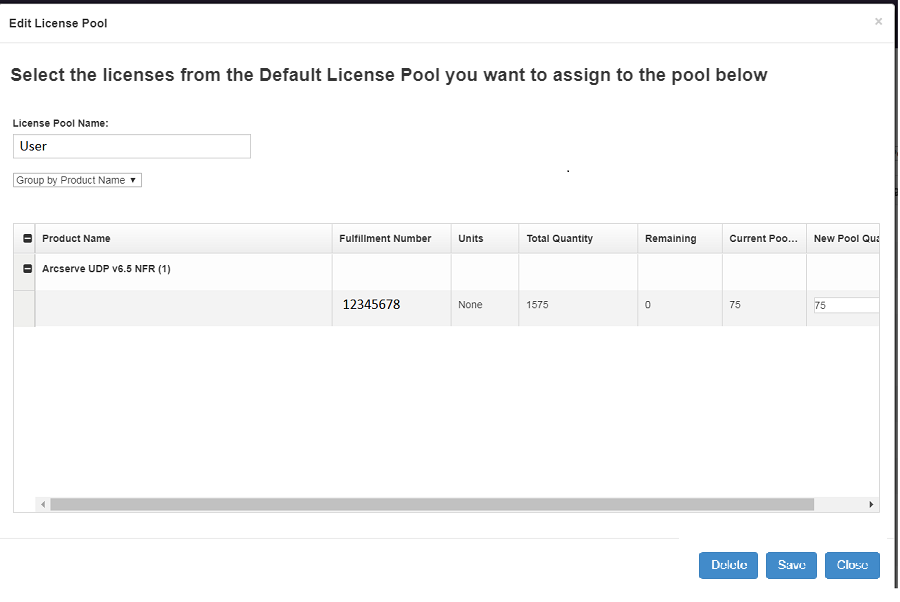This screenshot has width=900, height=602.
Task: Click the Current Pool column header
Action: [x=765, y=238]
